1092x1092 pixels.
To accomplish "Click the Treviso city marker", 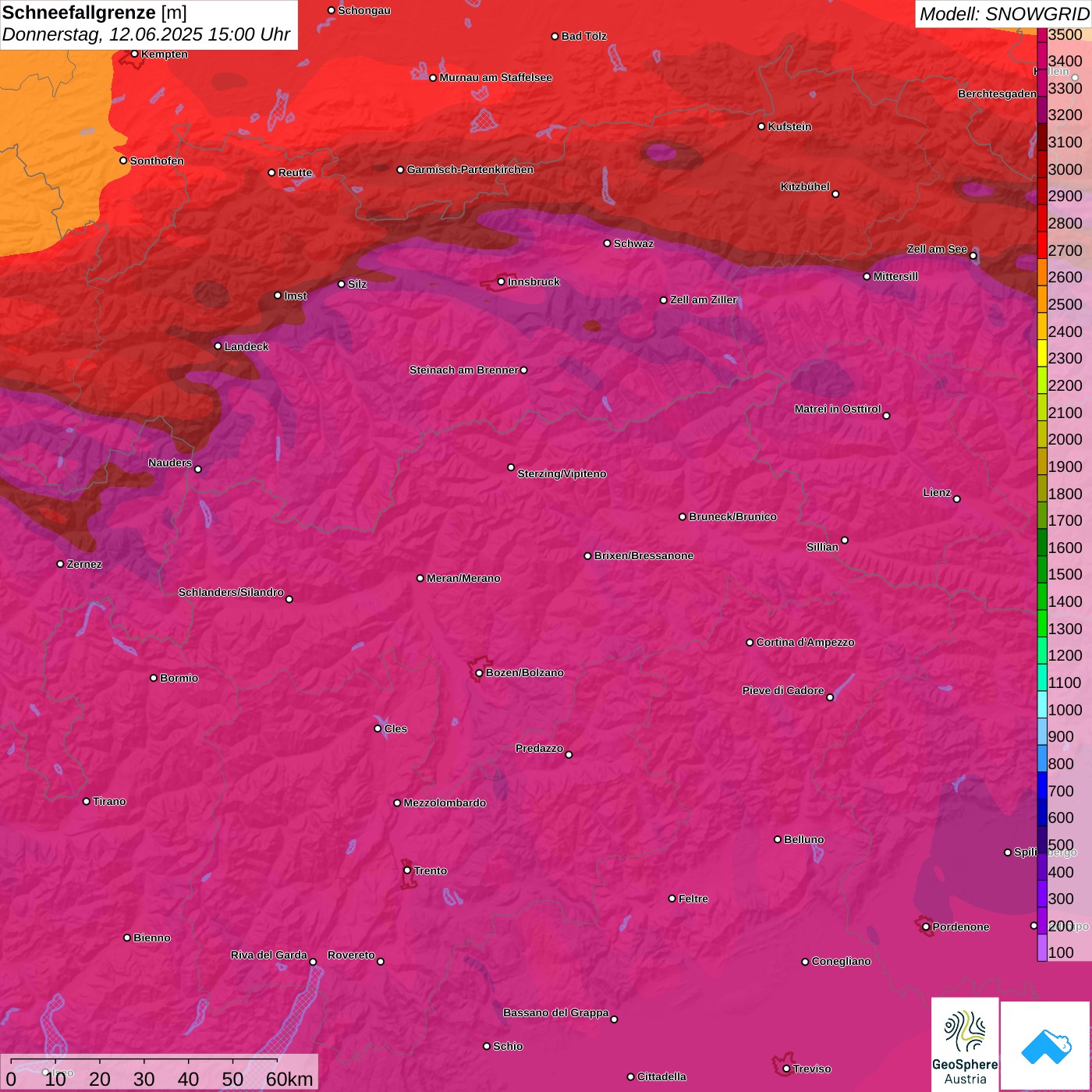I will 786,1069.
